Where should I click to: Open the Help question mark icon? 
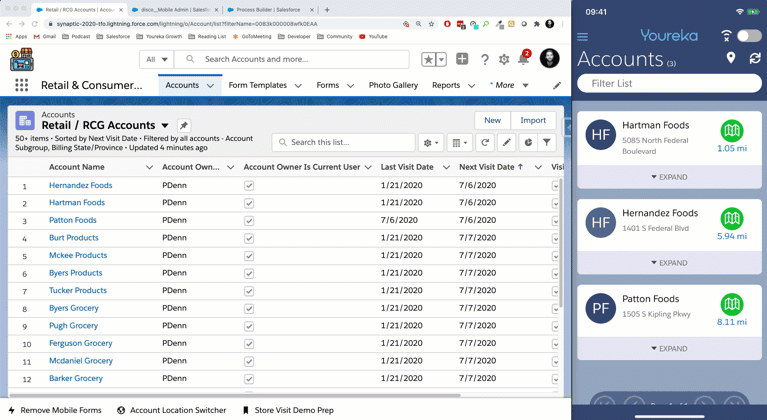point(484,60)
